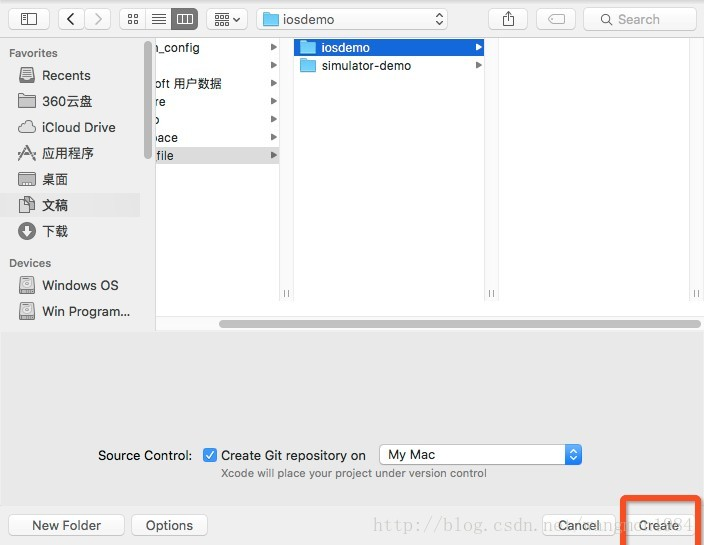Select the _config row

(x=217, y=48)
